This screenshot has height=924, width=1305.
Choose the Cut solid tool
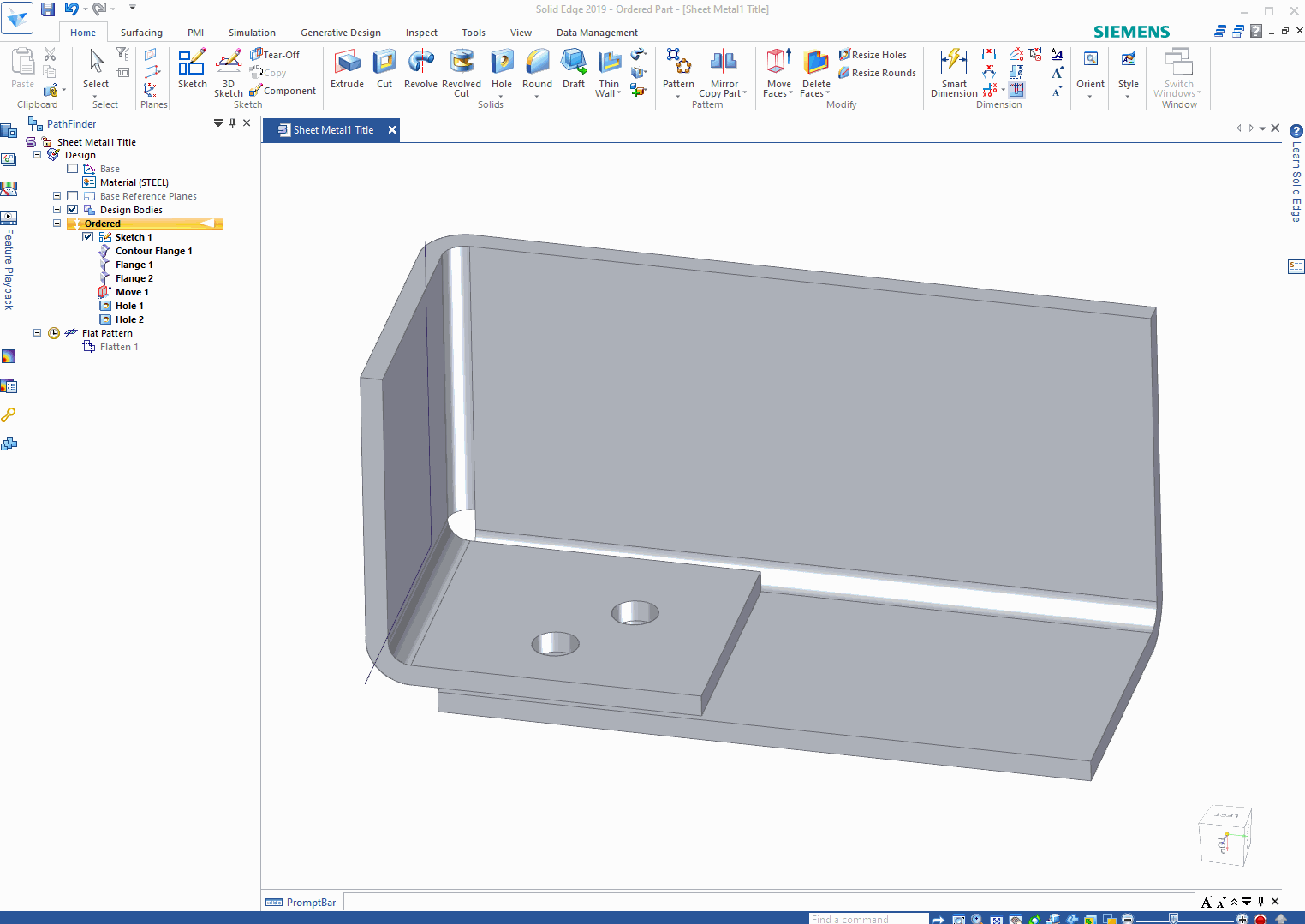coord(384,69)
